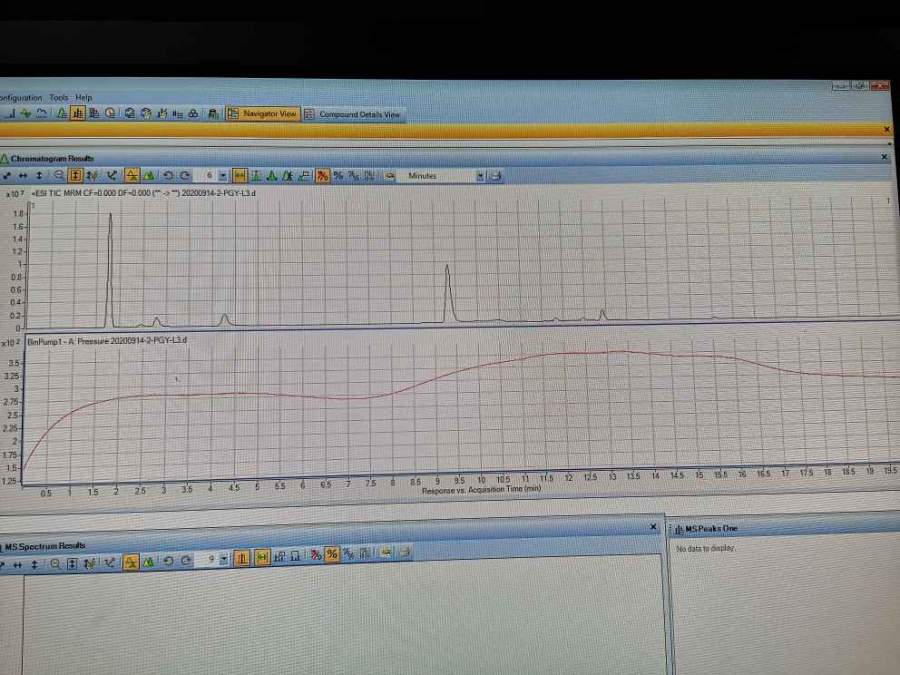Click the print icon in Chromatogram toolbar
900x675 pixels.
pyautogui.click(x=496, y=176)
